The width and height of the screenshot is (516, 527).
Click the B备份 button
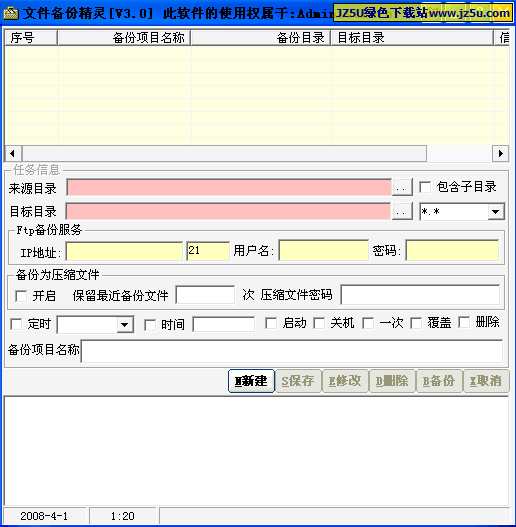[x=439, y=381]
